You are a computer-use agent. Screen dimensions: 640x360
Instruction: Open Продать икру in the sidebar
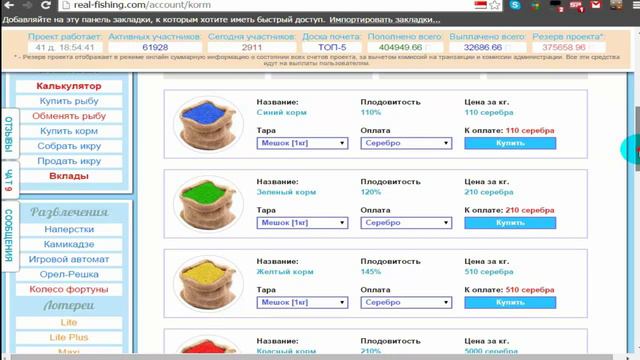[69, 161]
